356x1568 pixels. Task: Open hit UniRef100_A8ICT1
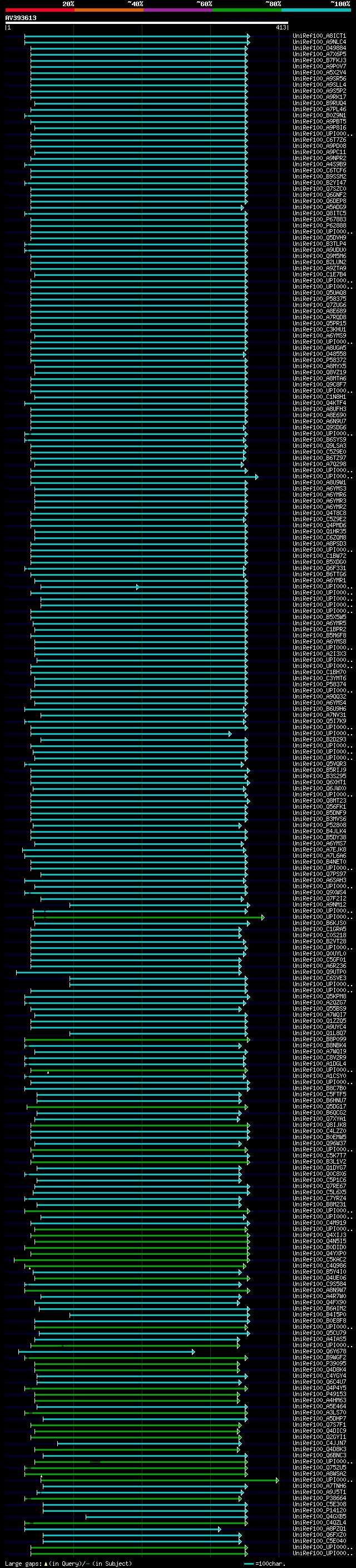319,36
